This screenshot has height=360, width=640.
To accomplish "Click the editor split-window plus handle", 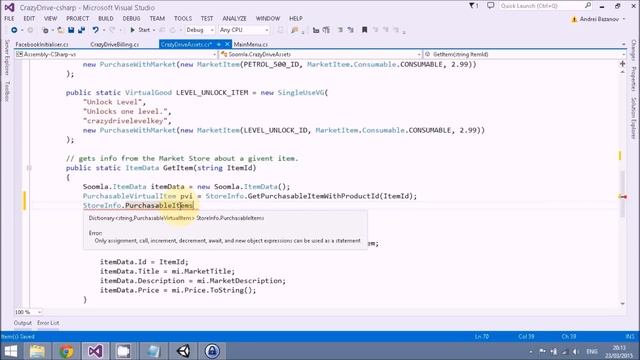I will pos(622,64).
